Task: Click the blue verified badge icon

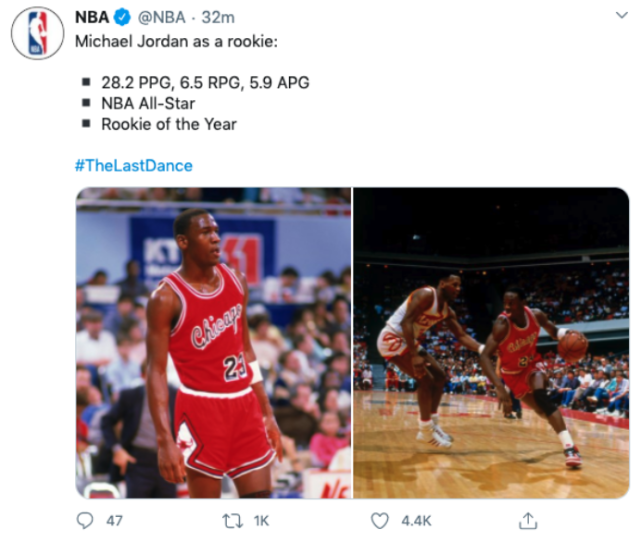Action: (122, 18)
